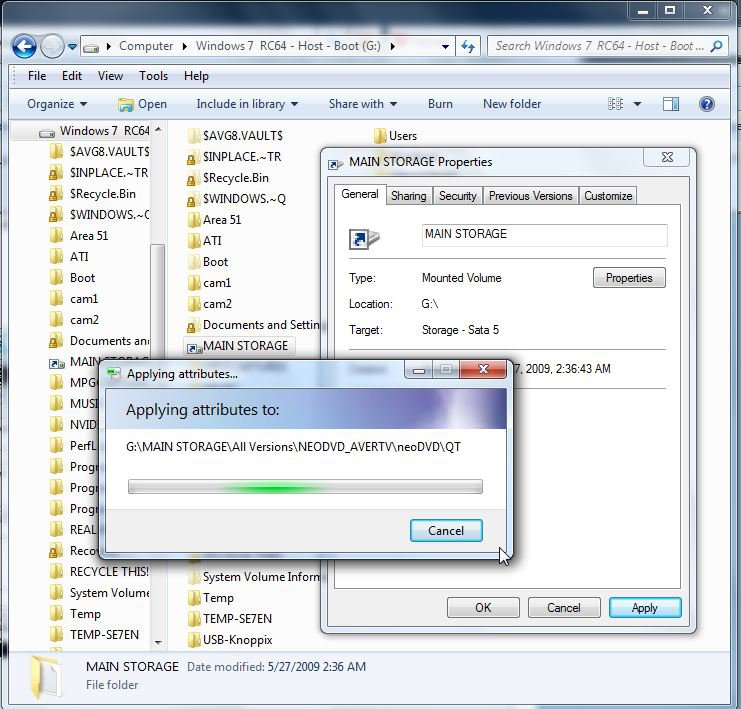The height and width of the screenshot is (709, 741).
Task: Click the forward navigation arrow
Action: pyautogui.click(x=52, y=46)
